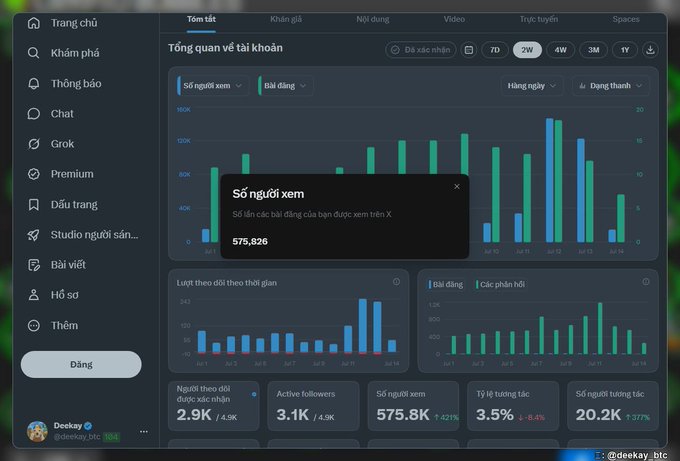Viewport: 680px width, 461px height.
Task: Open Tỷ lệ tương tác 3.5% card
Action: click(x=513, y=406)
